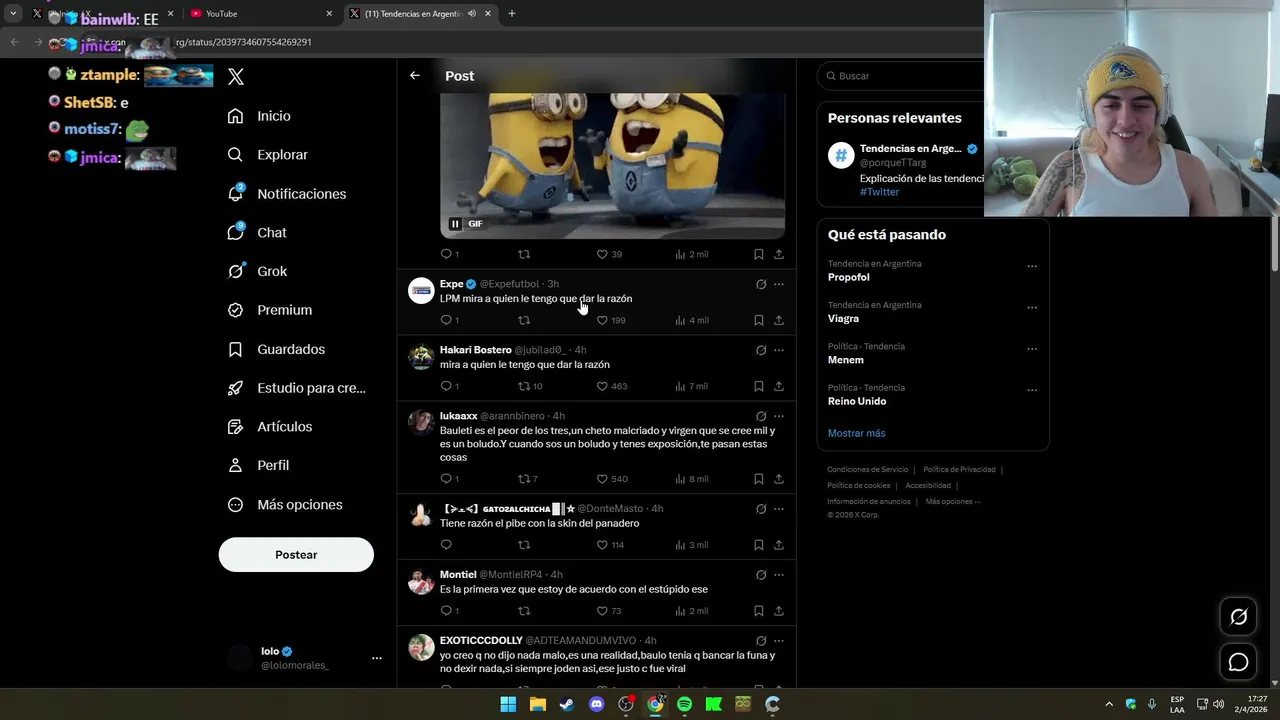Open floating Grok button
1280x720 pixels.
pos(1238,617)
